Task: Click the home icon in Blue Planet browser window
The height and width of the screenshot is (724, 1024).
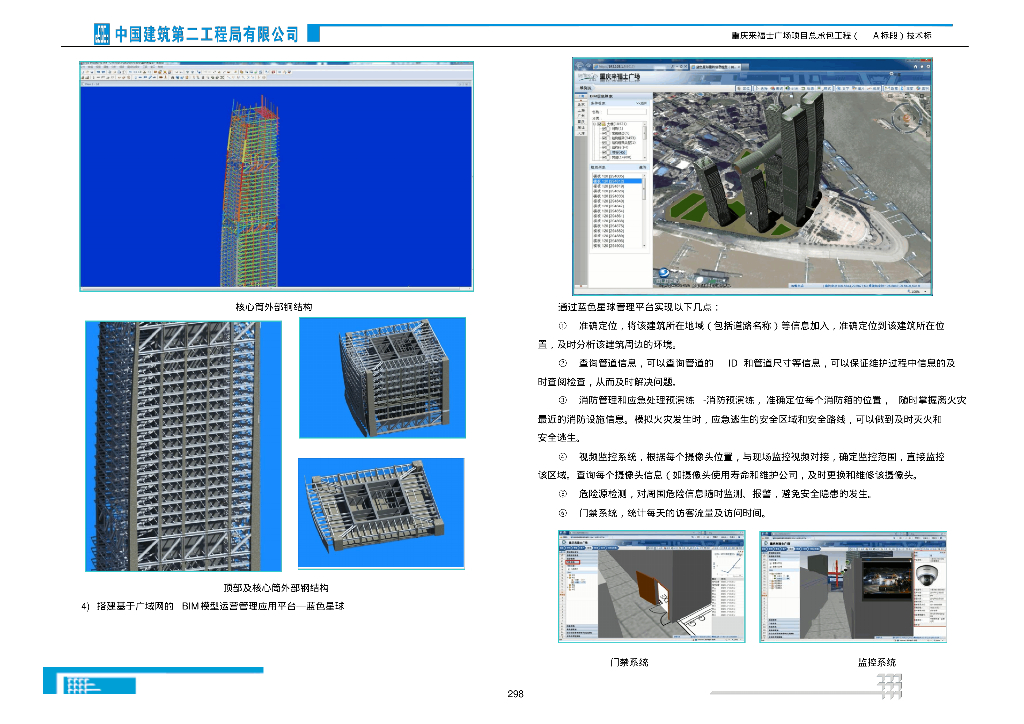Action: click(x=916, y=66)
